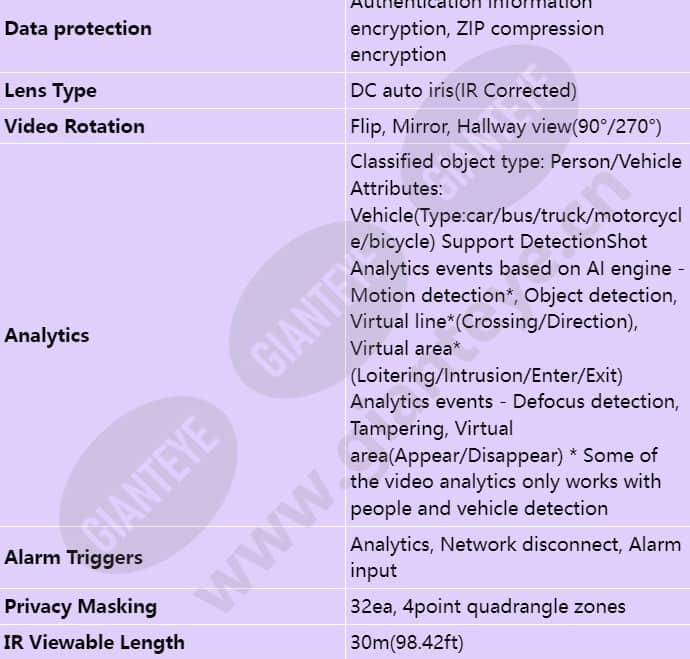The height and width of the screenshot is (659, 690).
Task: Click Classified object type: Person/Vehicle text
Action: tap(516, 161)
